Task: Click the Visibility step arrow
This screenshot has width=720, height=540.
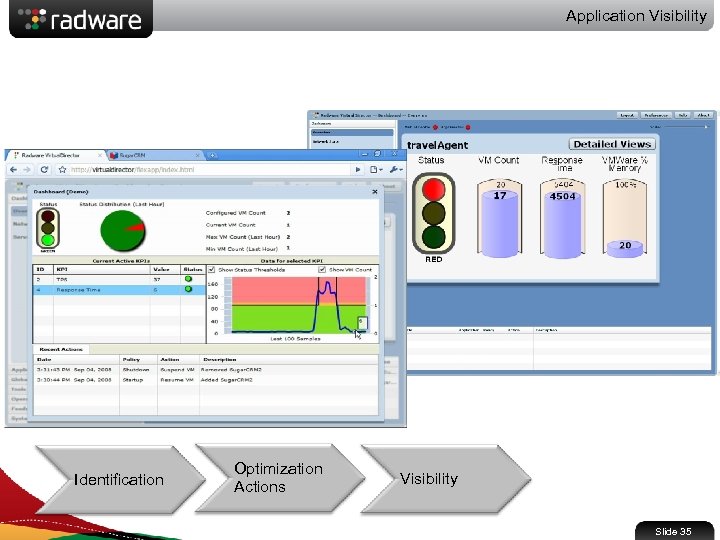Action: coord(445,478)
